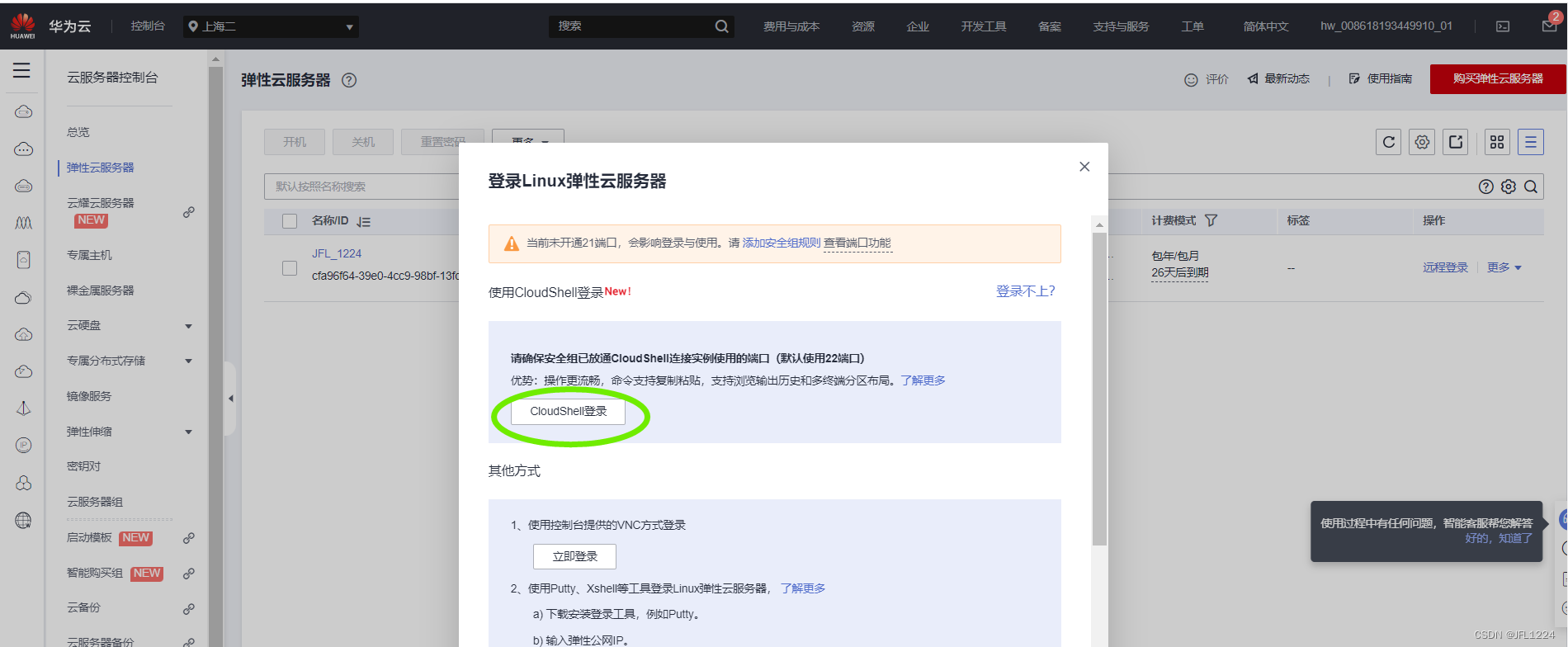Viewport: 1568px width, 647px height.
Task: Click 了解更多 link after 多终端分区布局
Action: coord(923,380)
